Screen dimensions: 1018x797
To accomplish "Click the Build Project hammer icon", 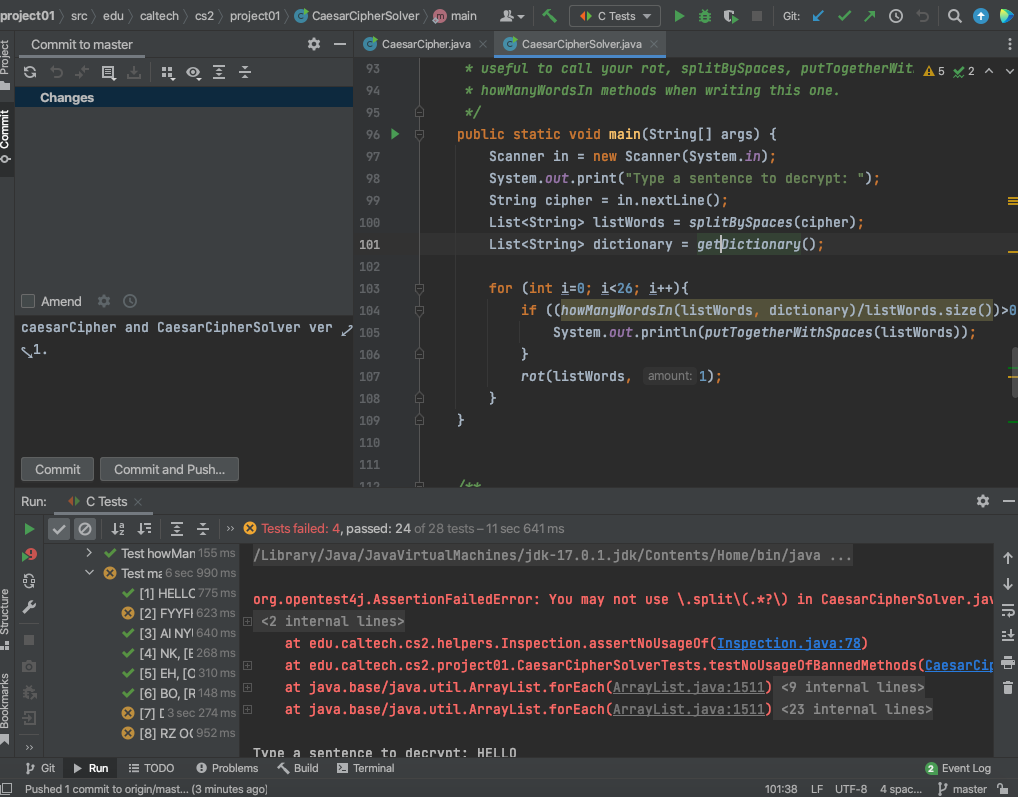I will coord(549,16).
